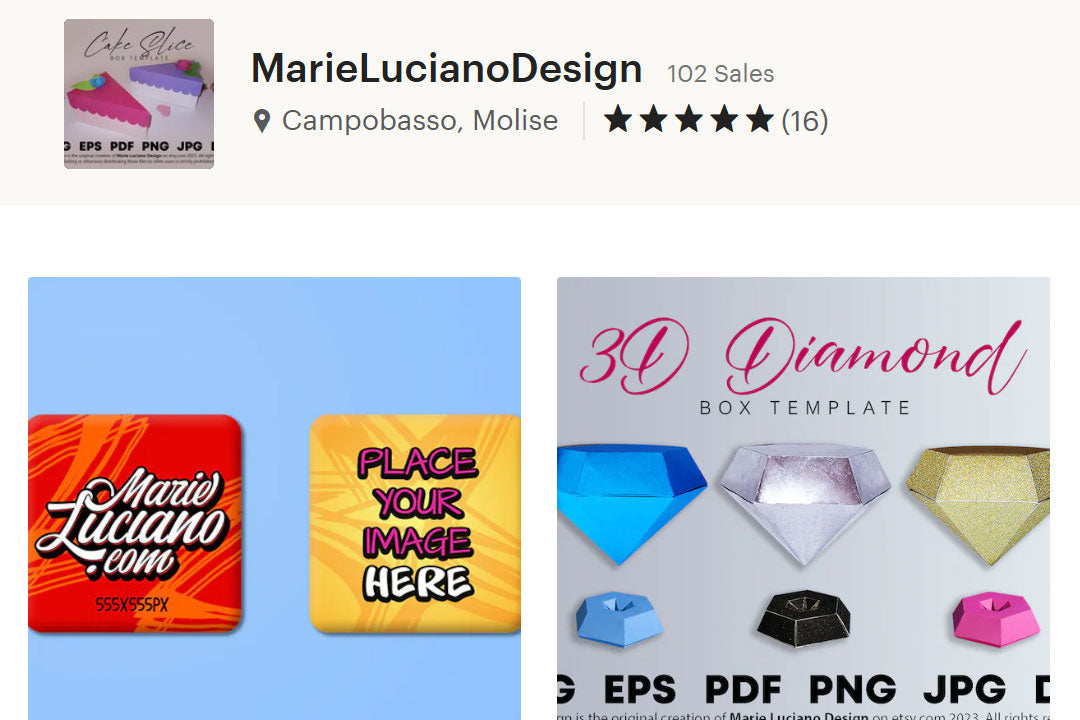Click the second rating star
1080x720 pixels.
(653, 119)
